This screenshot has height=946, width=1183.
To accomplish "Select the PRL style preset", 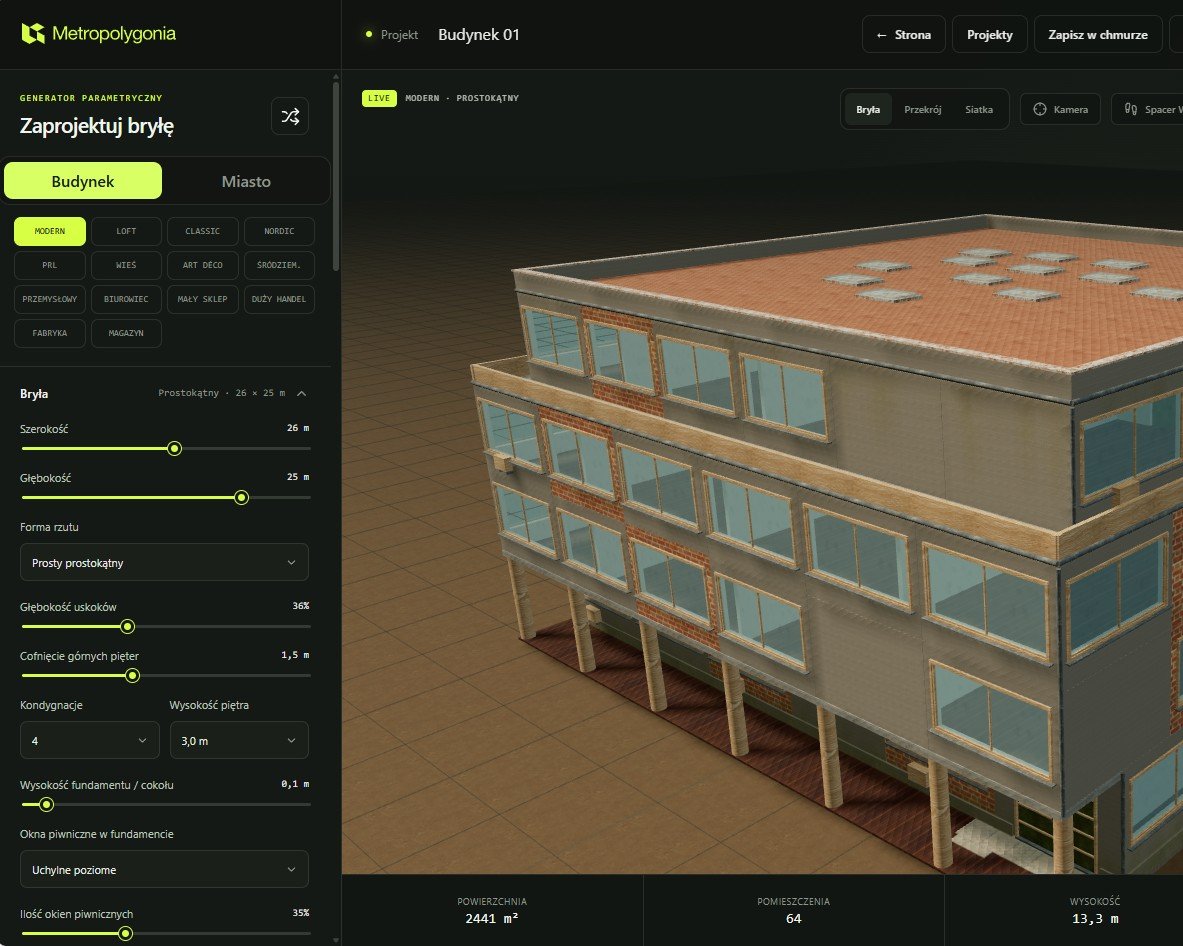I will click(x=50, y=266).
